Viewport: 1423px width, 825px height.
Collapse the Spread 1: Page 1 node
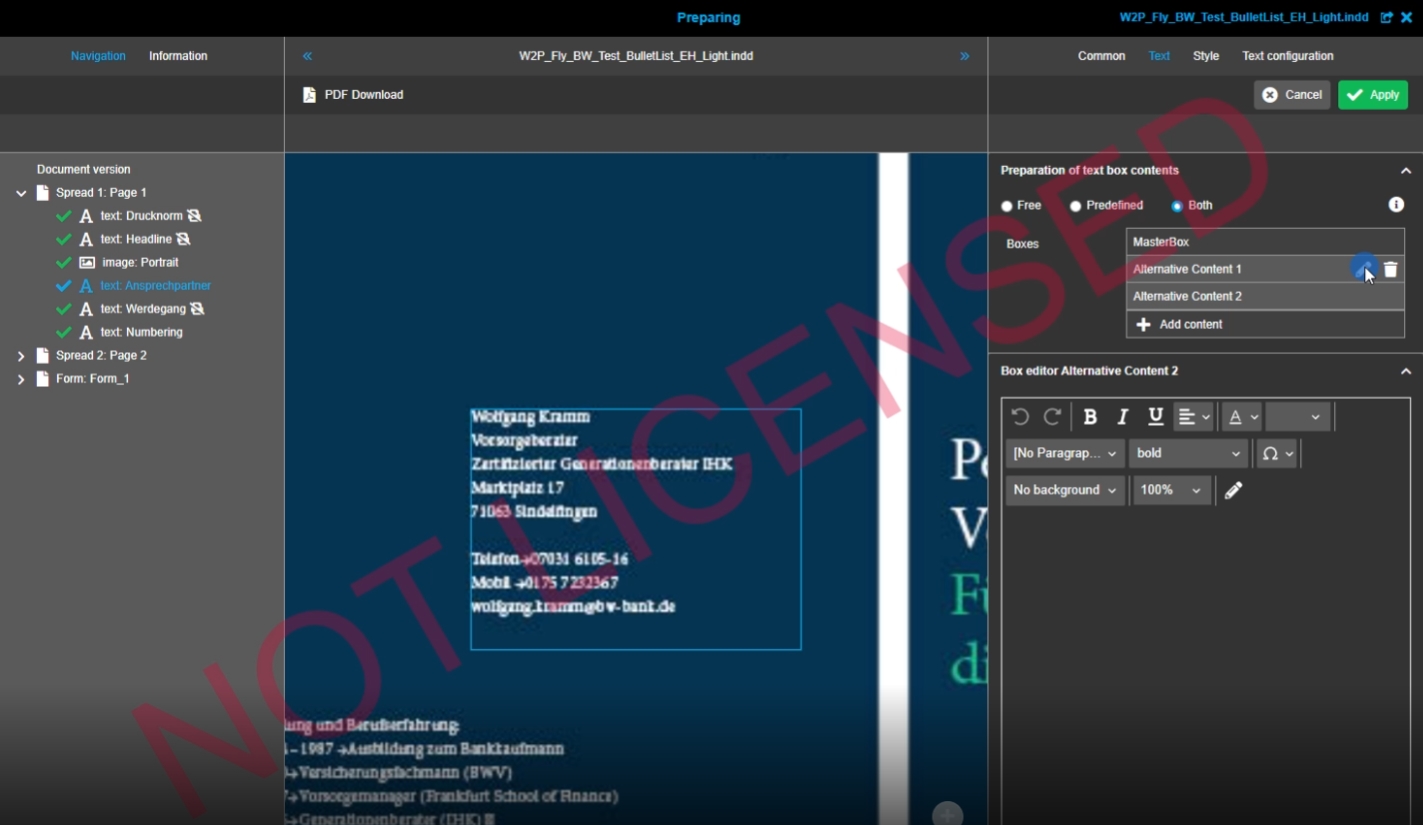tap(21, 193)
